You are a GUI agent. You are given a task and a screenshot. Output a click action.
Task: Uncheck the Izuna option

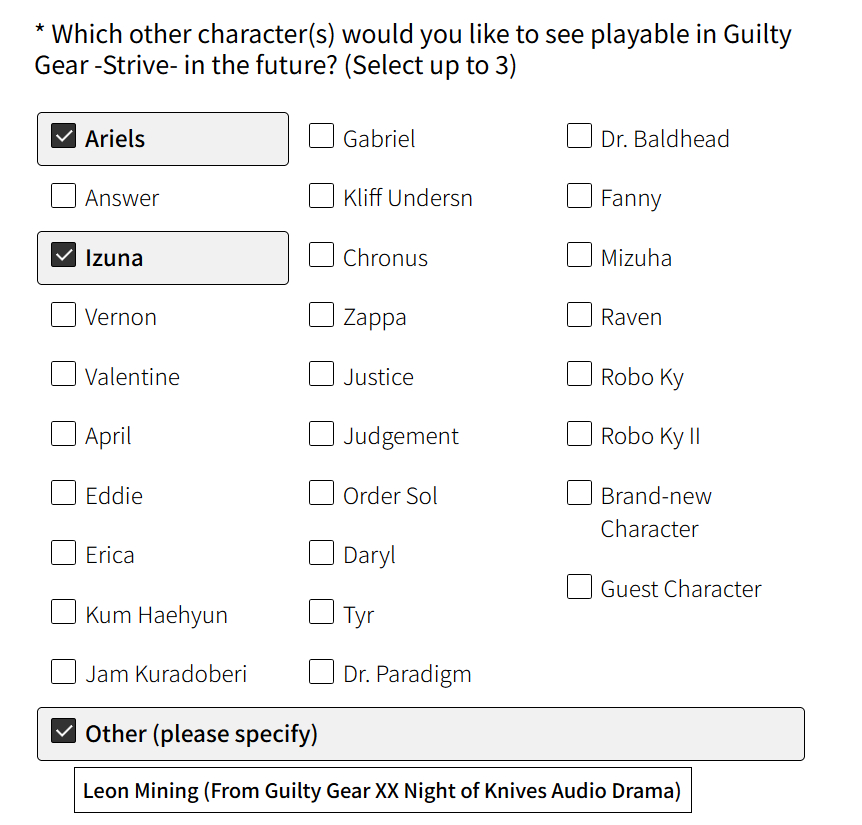(x=64, y=256)
